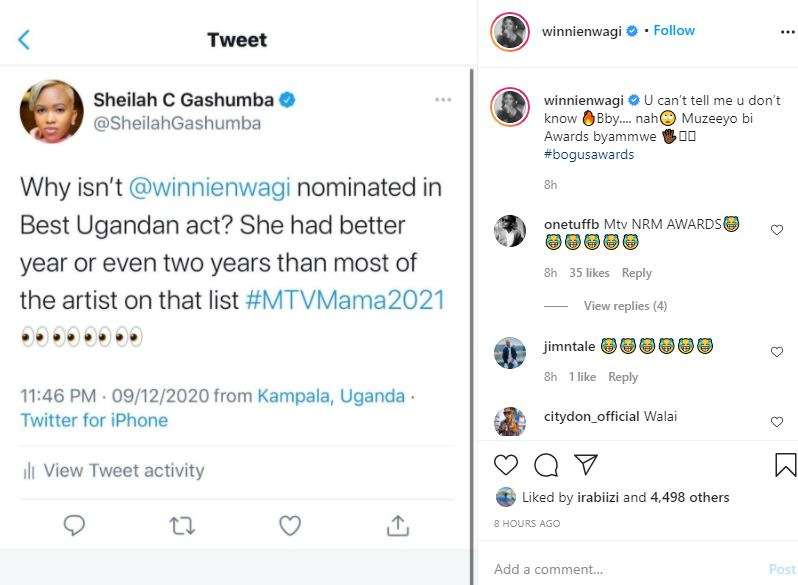Click the back arrow in Tweet header
The width and height of the screenshot is (798, 585).
click(x=25, y=40)
